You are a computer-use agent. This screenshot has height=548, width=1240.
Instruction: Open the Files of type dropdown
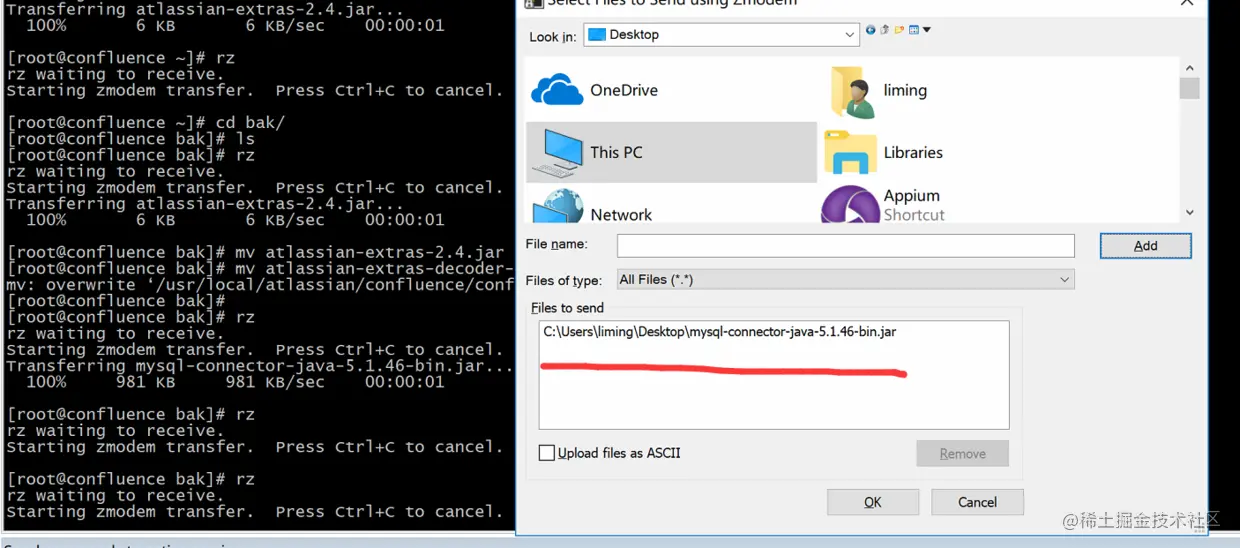pyautogui.click(x=846, y=280)
